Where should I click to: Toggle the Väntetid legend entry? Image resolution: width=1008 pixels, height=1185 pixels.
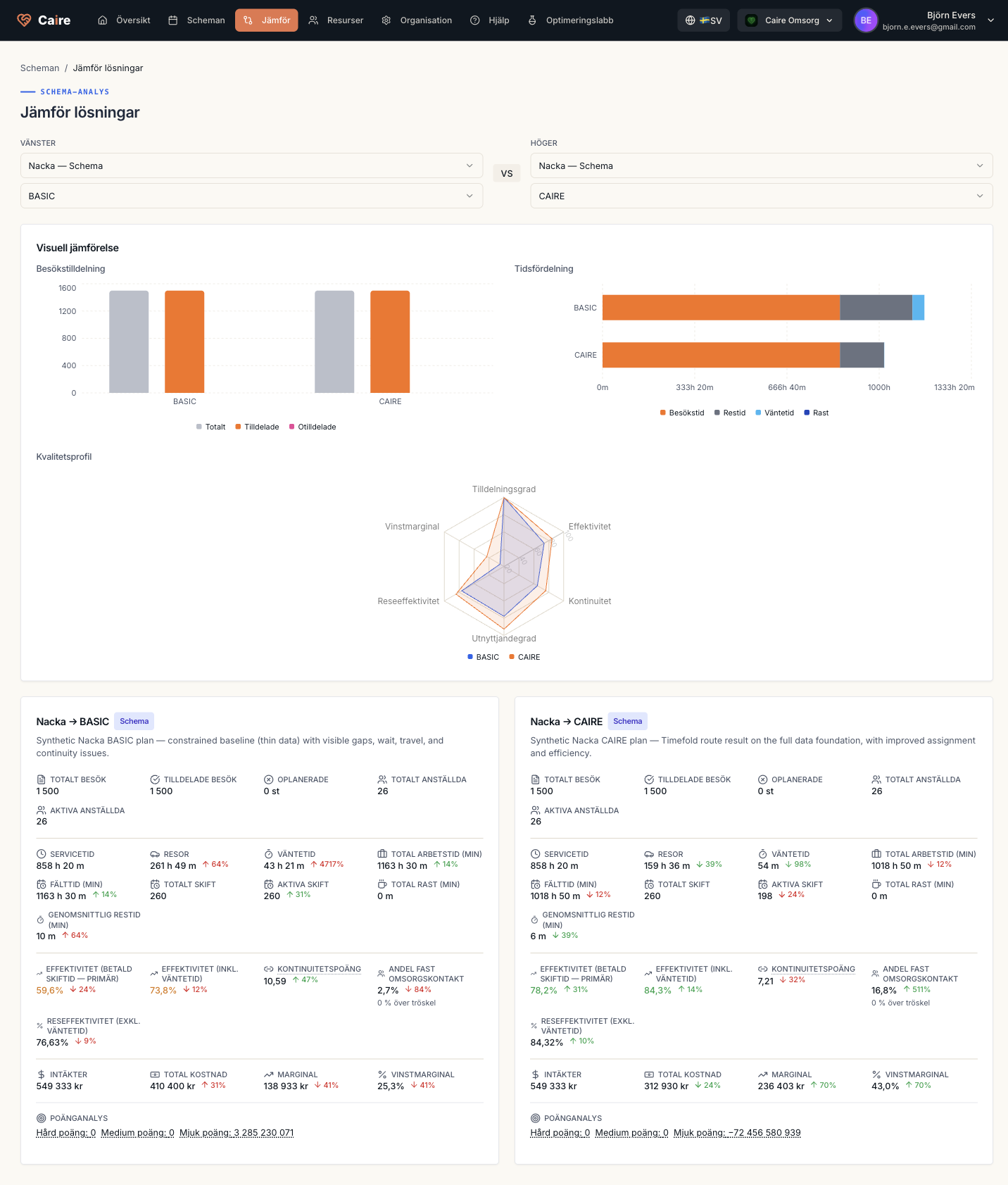774,413
